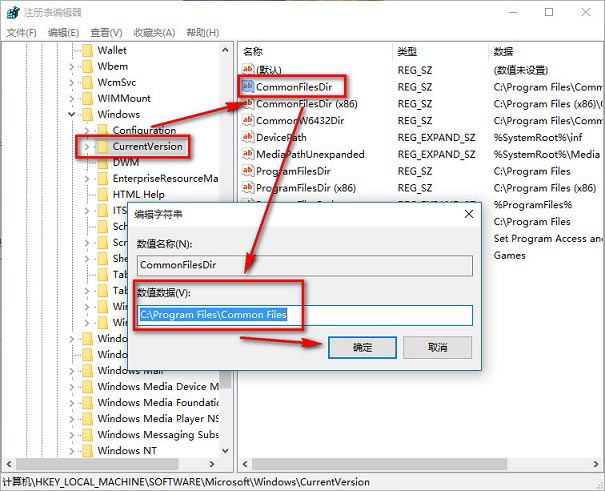
Task: Click the DevicePath registry value icon
Action: tap(248, 137)
